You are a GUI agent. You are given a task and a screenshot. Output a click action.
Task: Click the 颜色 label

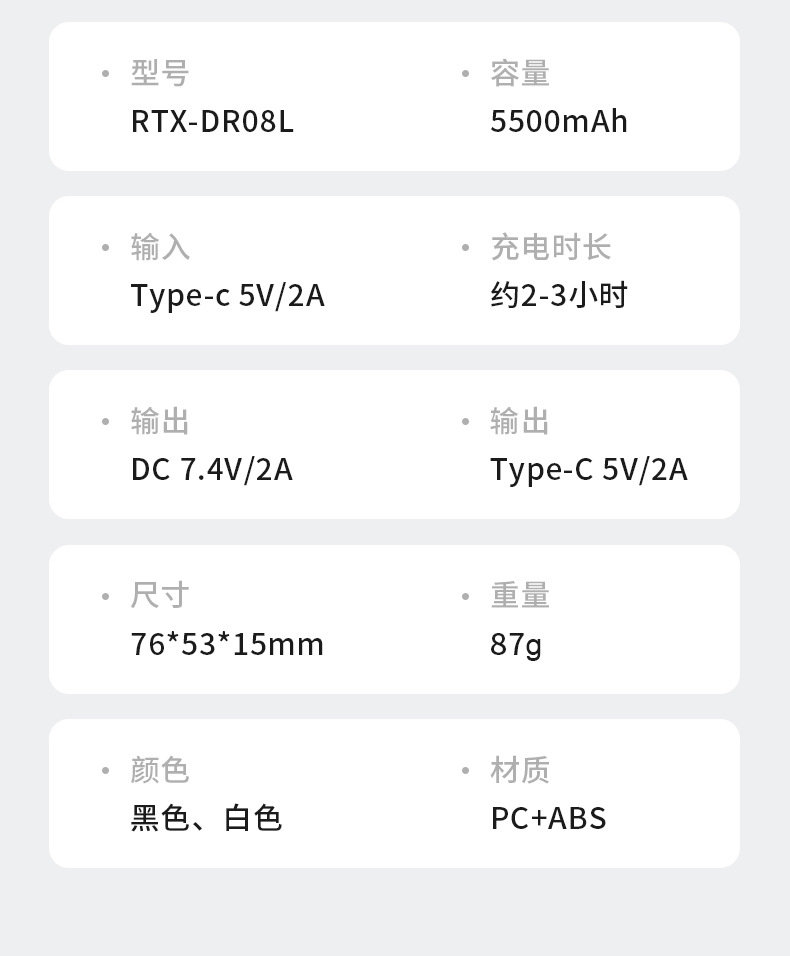[160, 770]
